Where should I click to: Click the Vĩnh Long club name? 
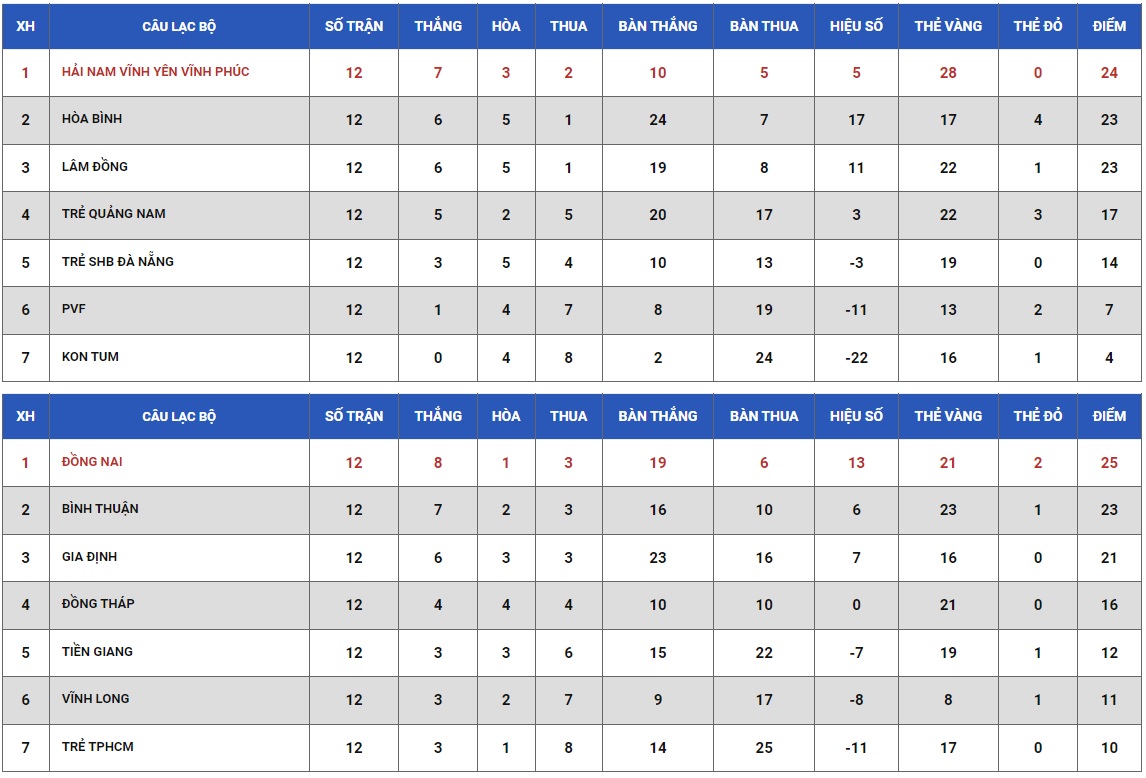[95, 699]
